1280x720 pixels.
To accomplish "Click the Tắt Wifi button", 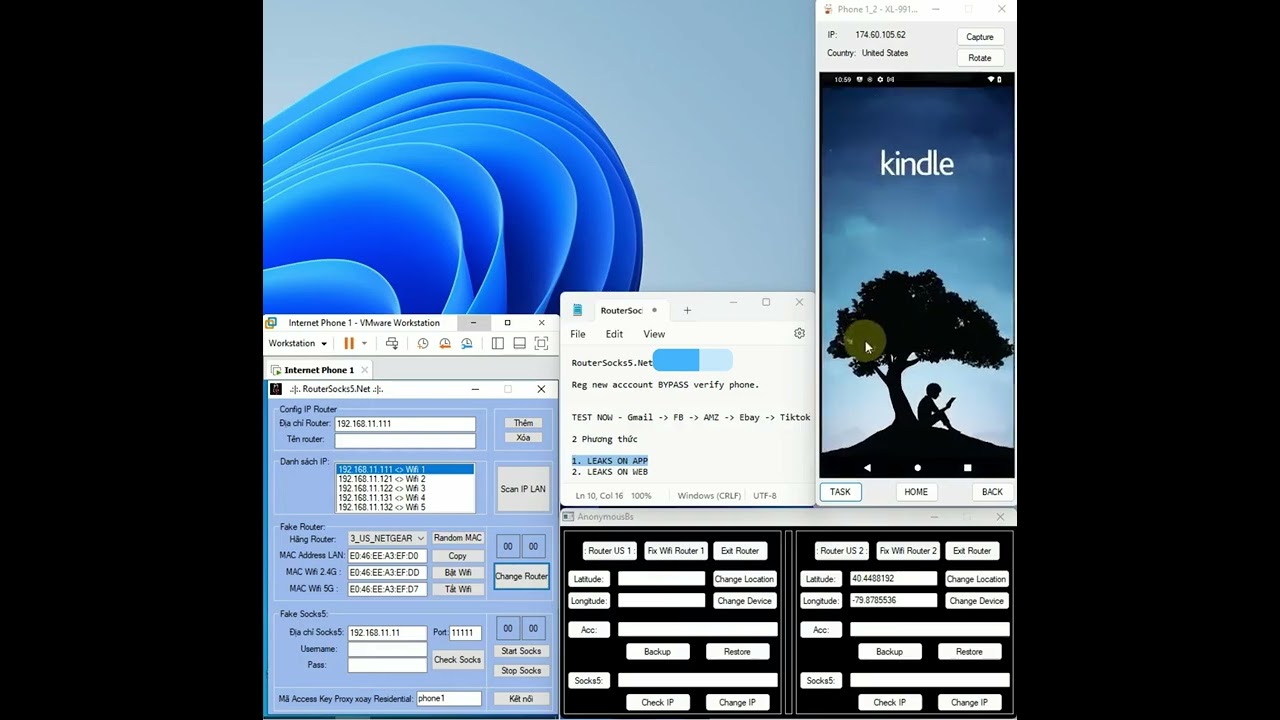I will pyautogui.click(x=458, y=589).
